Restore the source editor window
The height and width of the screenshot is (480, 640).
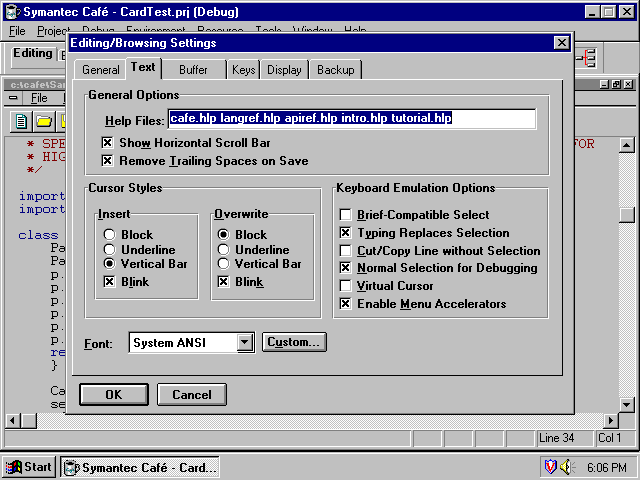[616, 84]
